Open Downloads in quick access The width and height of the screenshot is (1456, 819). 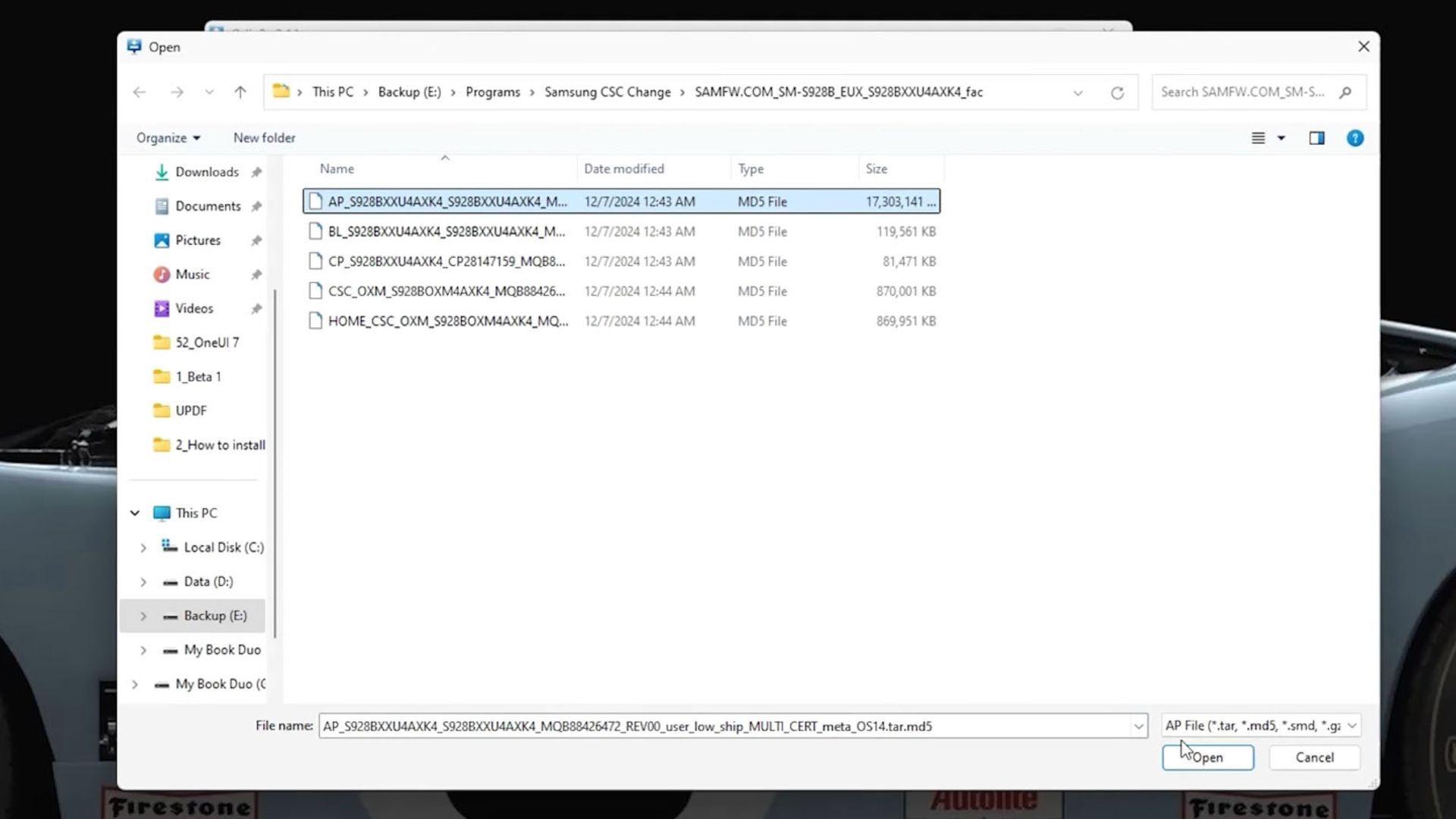coord(207,172)
